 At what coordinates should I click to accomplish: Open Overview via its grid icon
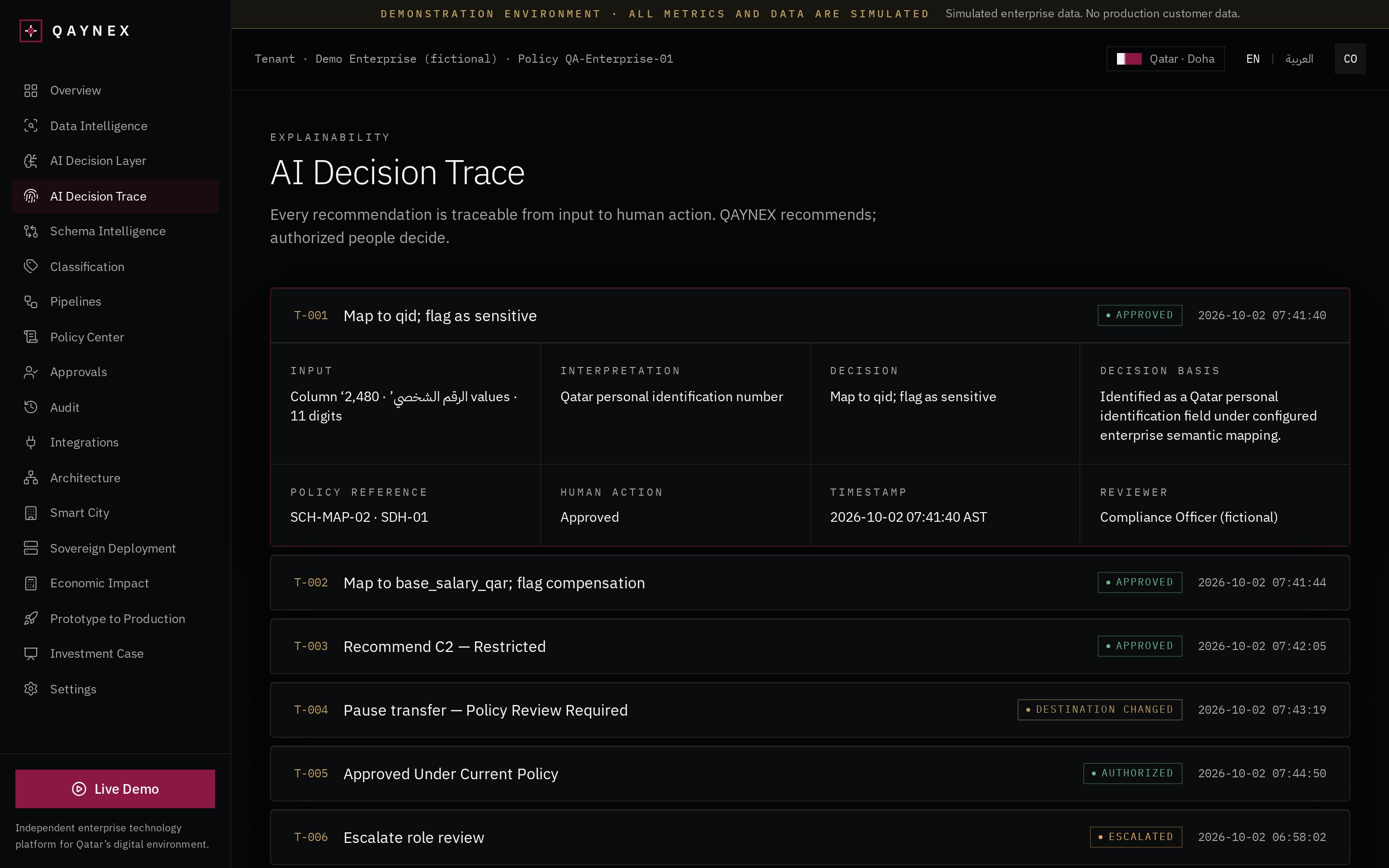click(31, 91)
